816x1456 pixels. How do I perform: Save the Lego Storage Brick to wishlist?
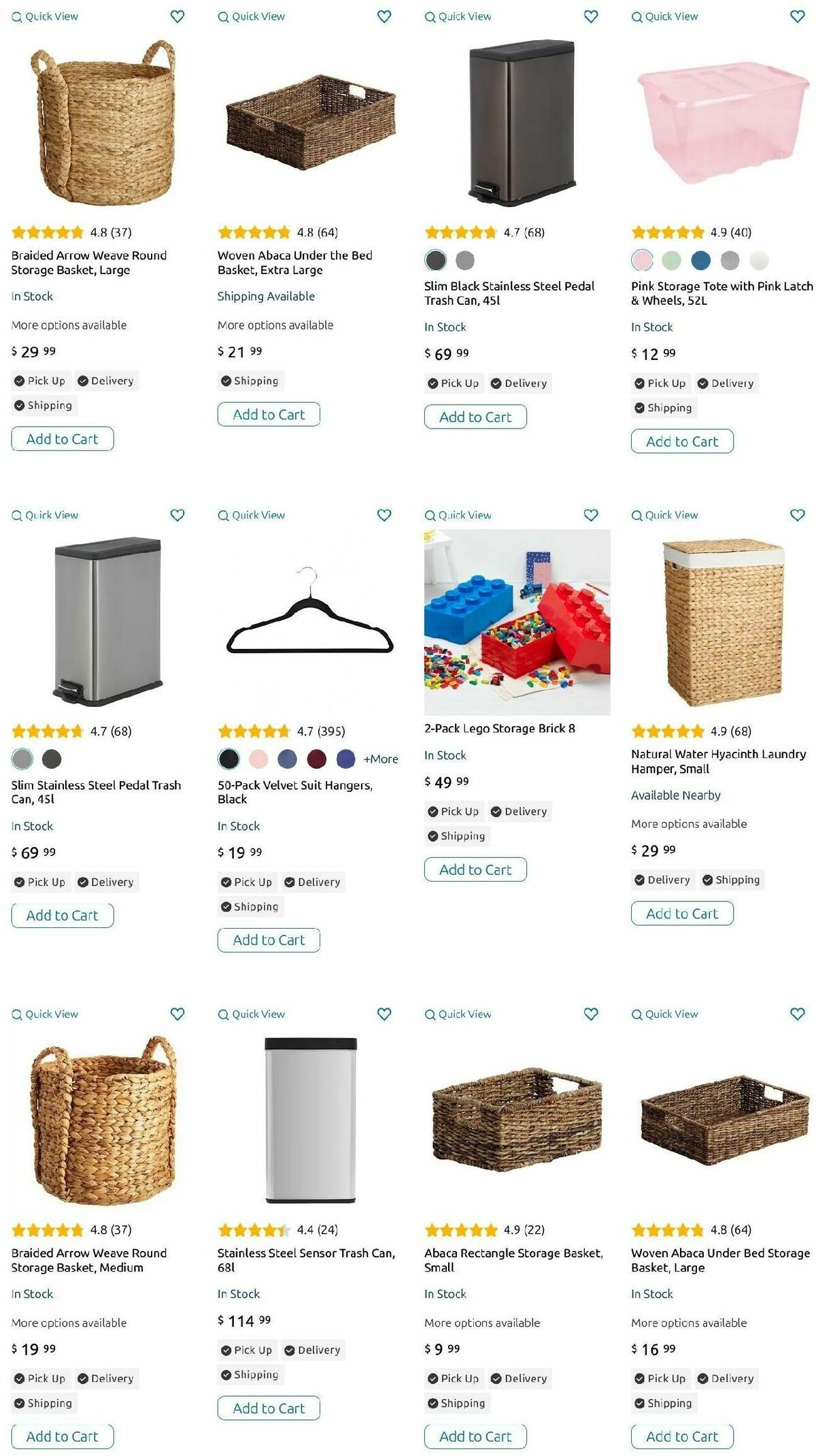[x=591, y=515]
